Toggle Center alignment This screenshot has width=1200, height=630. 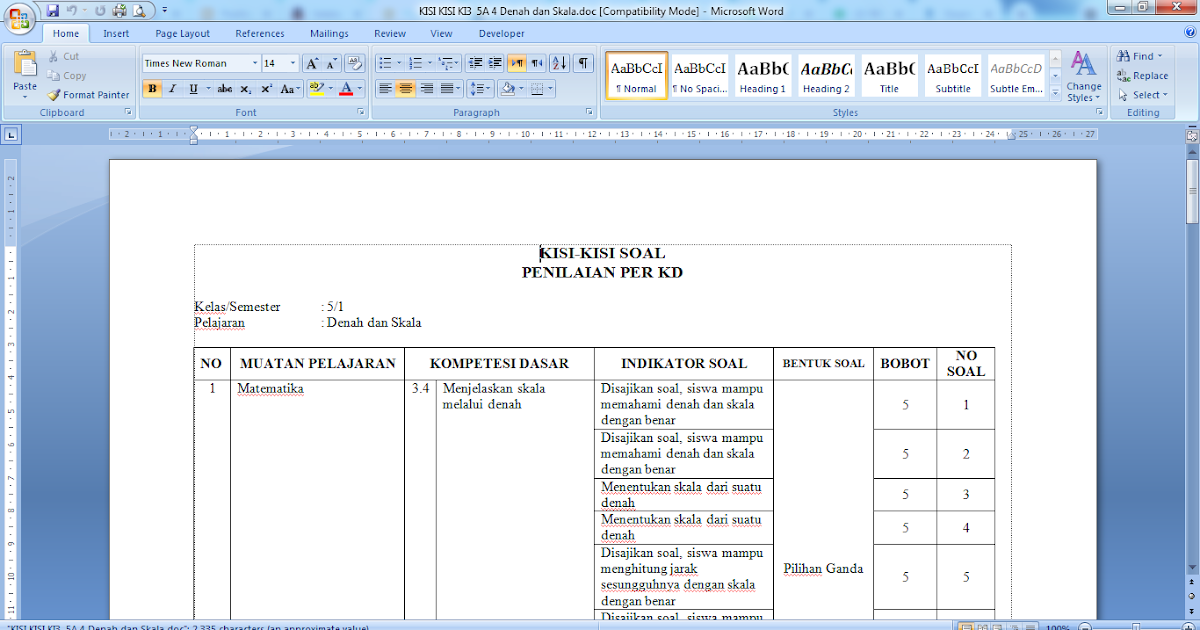(406, 89)
